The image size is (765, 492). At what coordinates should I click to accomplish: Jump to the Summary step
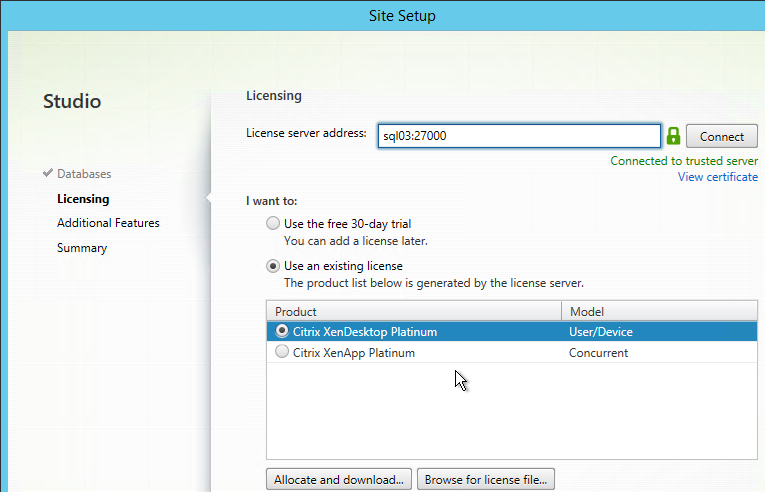click(x=82, y=248)
